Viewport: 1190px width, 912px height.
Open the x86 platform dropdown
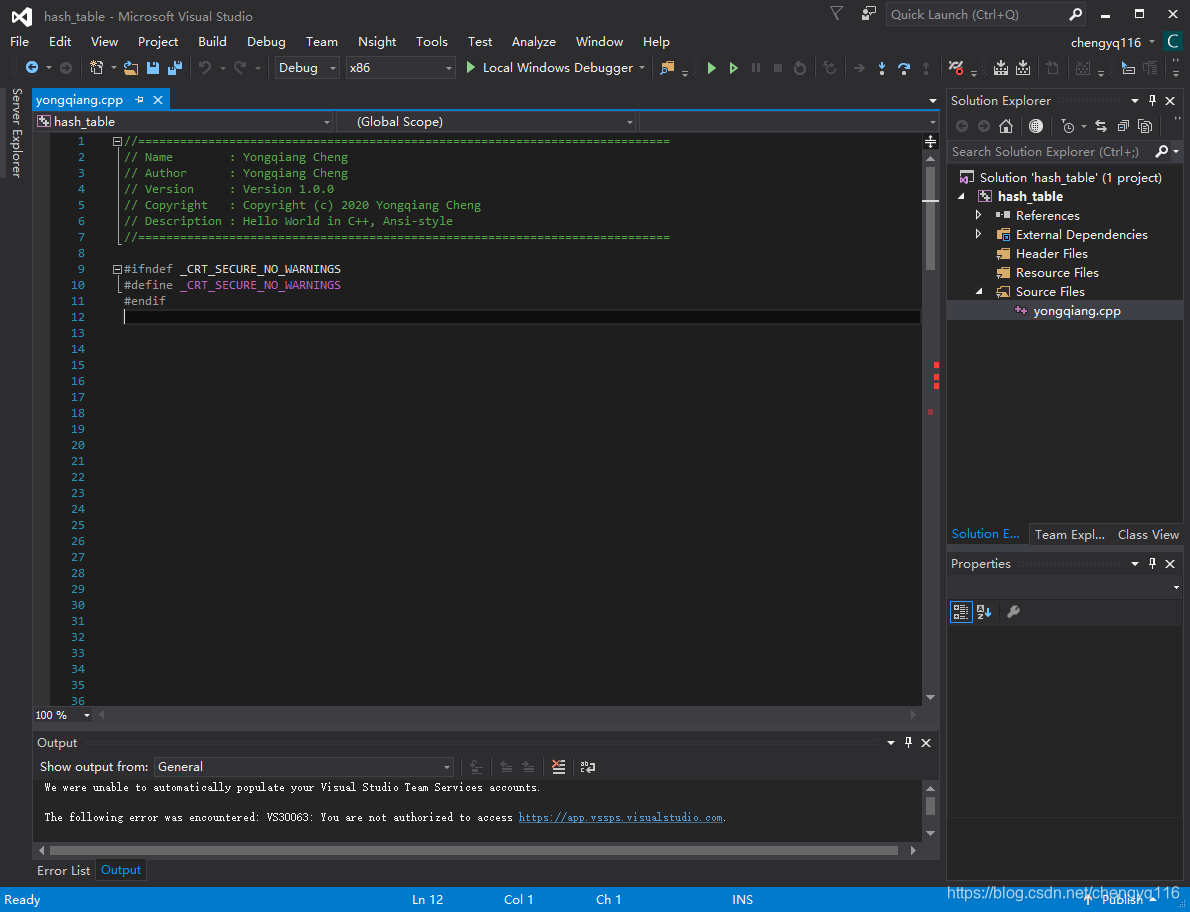pyautogui.click(x=401, y=68)
